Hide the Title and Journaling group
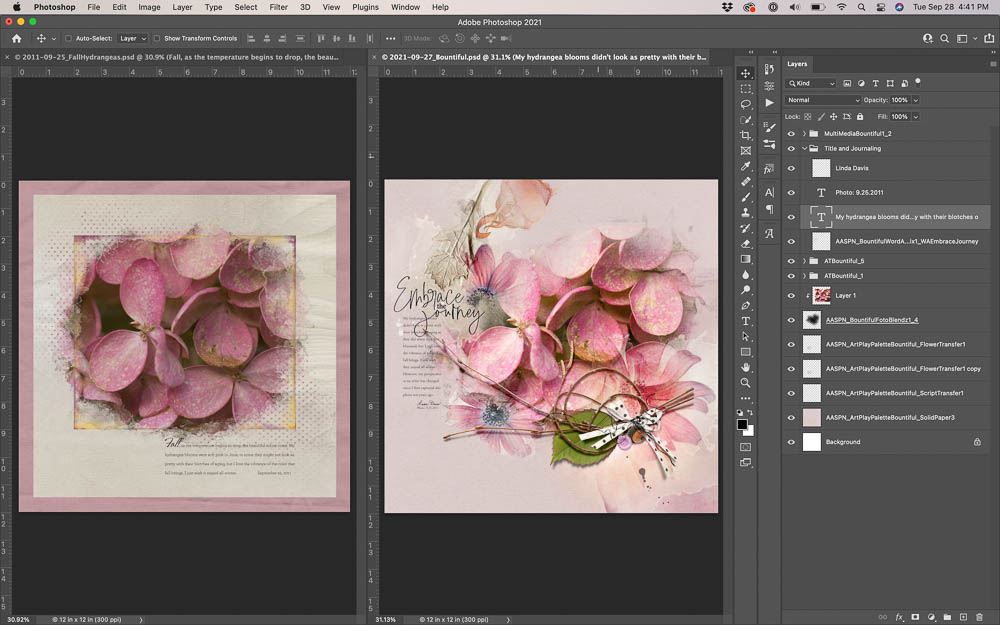This screenshot has width=1000, height=625. coord(791,149)
